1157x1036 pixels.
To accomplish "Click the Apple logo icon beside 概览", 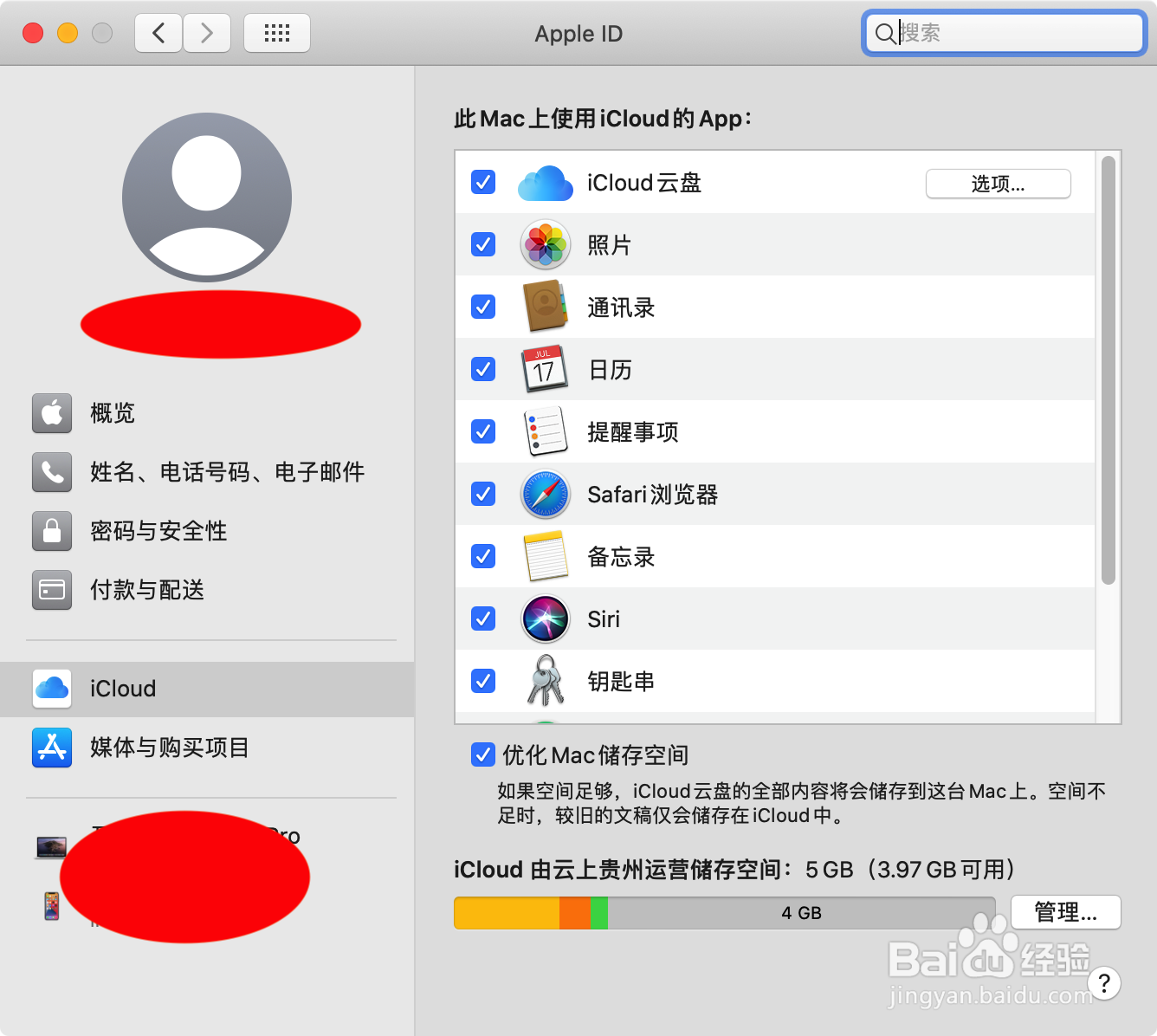I will (x=52, y=413).
